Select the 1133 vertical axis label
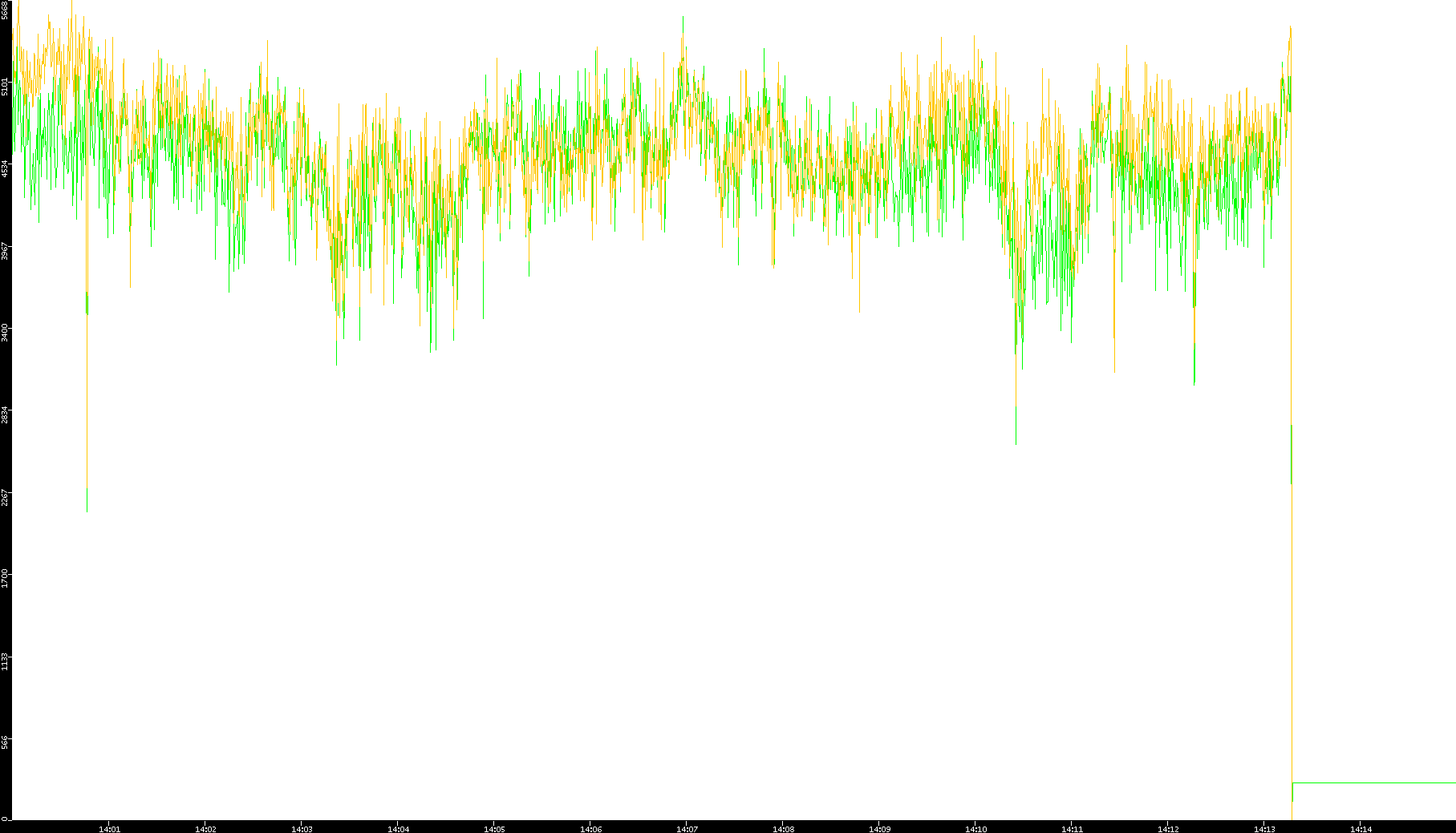Image resolution: width=1456 pixels, height=833 pixels. (x=6, y=661)
